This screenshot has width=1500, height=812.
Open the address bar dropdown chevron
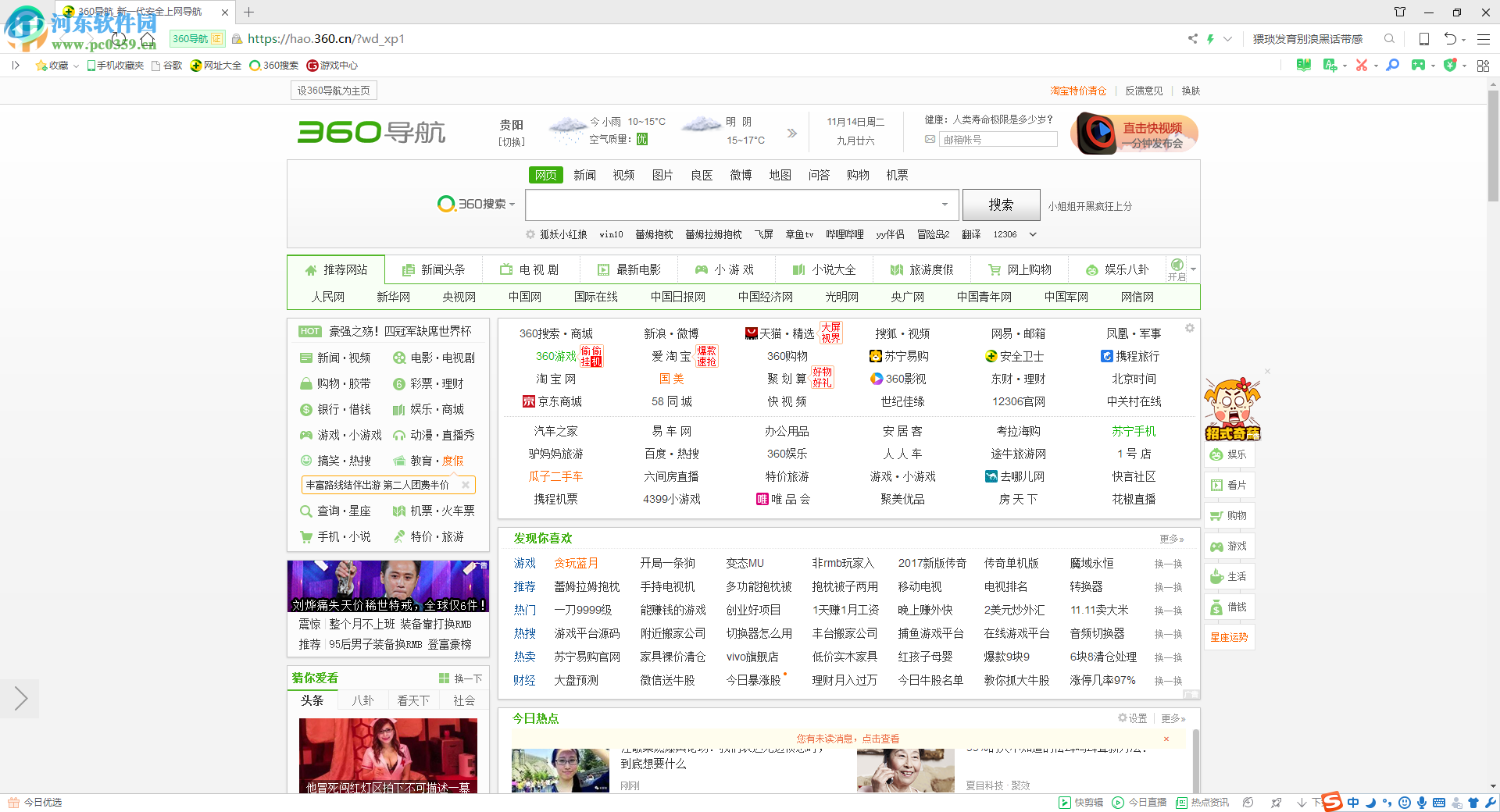click(1227, 38)
